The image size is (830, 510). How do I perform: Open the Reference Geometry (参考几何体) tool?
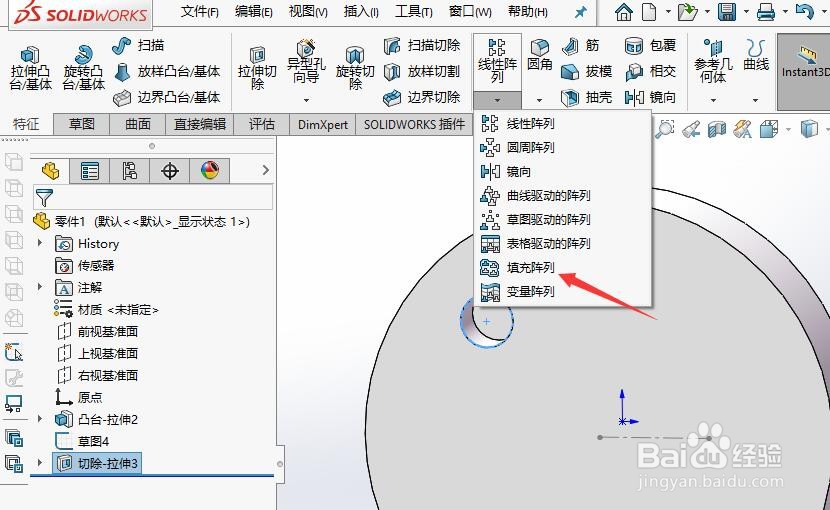tap(713, 61)
